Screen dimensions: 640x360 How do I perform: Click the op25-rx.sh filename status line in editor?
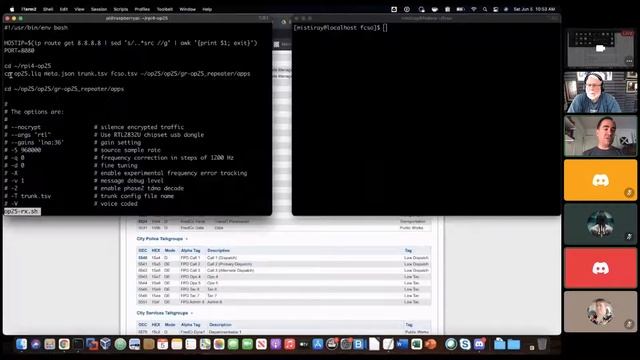coord(22,211)
